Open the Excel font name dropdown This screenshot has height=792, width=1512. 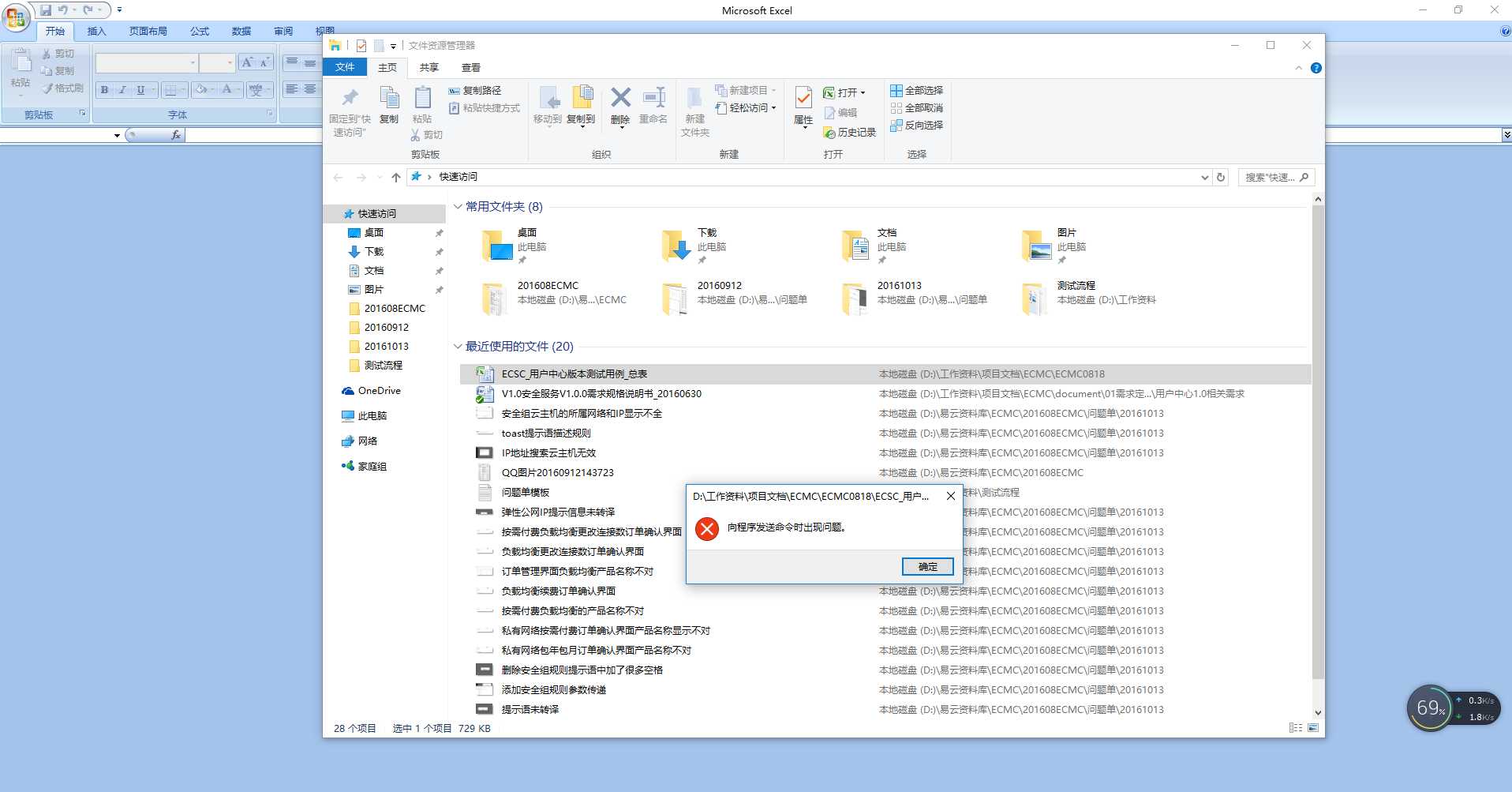[192, 63]
